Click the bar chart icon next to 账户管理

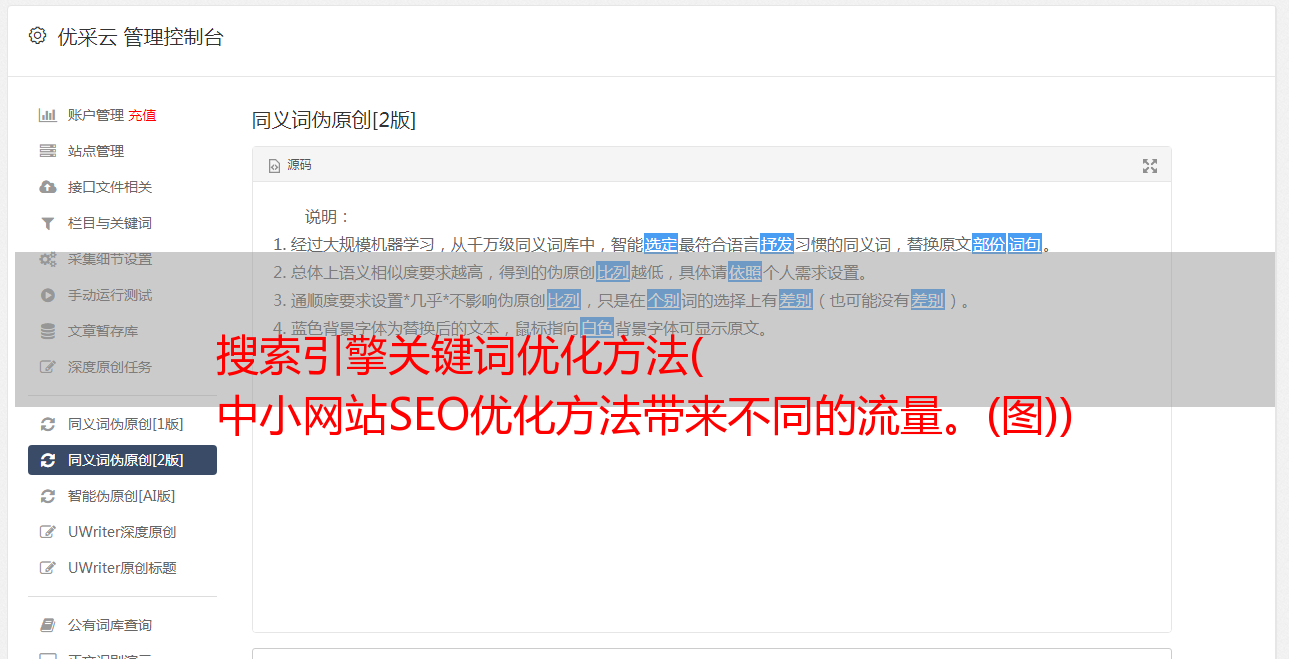tap(47, 115)
